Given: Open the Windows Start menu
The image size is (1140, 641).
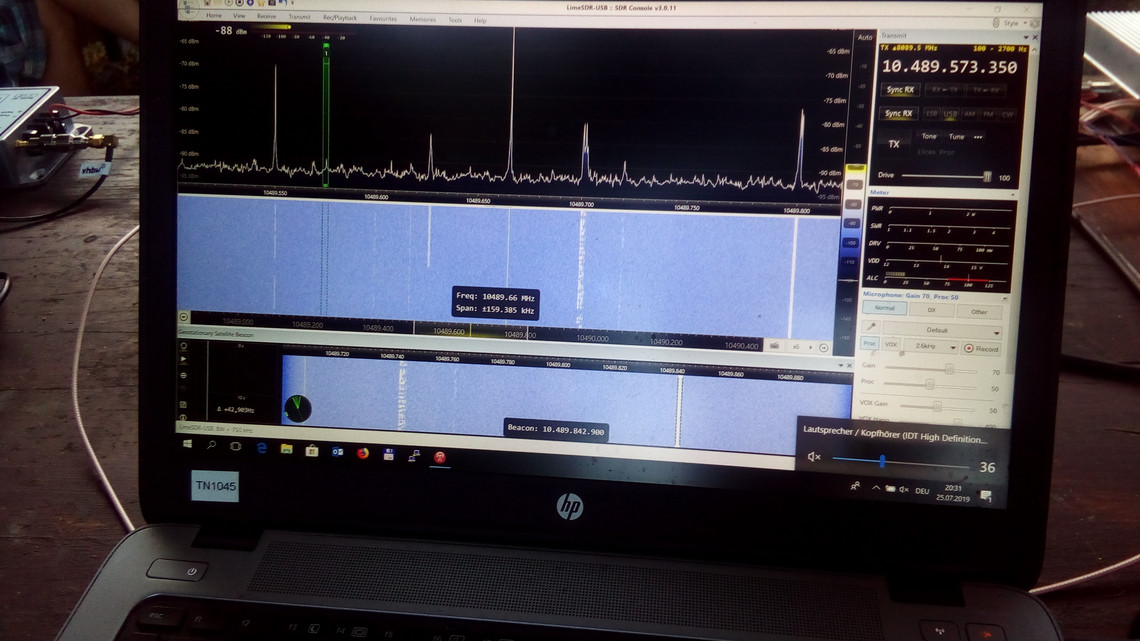Looking at the screenshot, I should 188,443.
